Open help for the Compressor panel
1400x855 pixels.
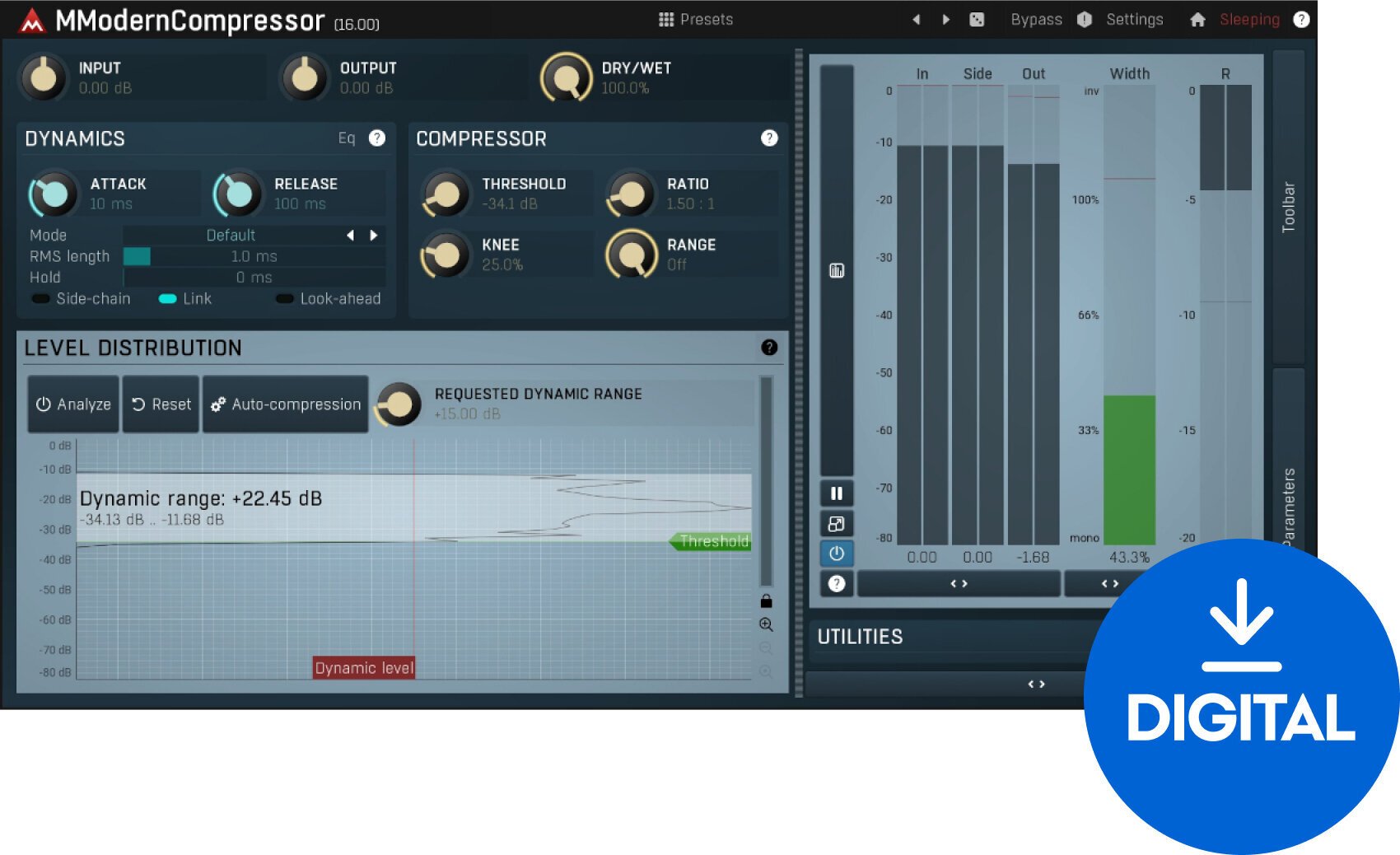click(x=768, y=138)
